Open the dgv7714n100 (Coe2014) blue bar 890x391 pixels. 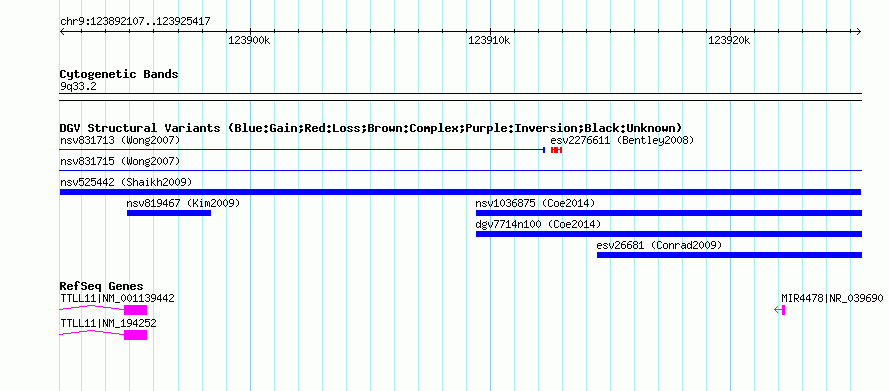point(669,234)
